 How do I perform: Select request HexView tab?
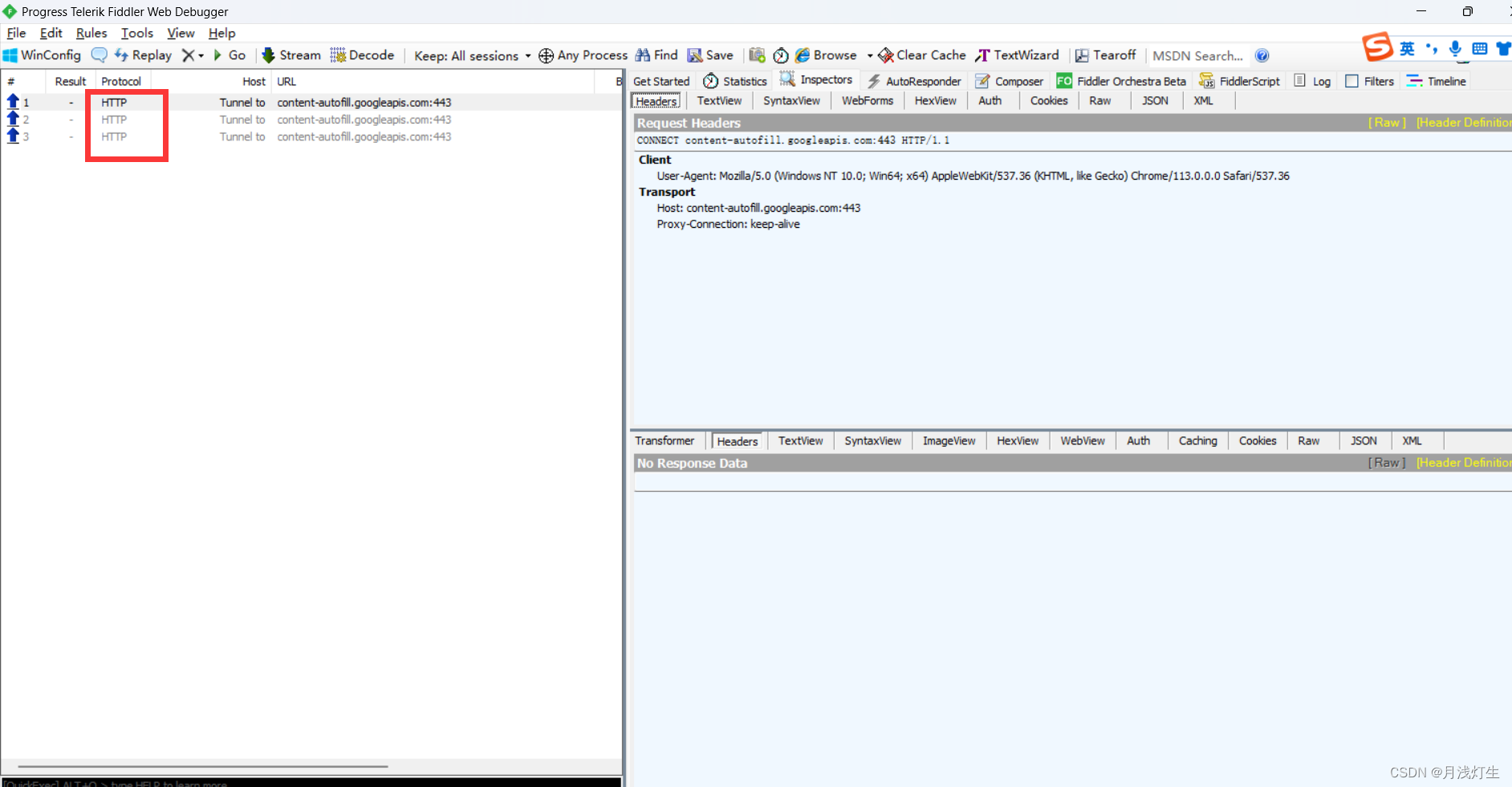pos(936,100)
